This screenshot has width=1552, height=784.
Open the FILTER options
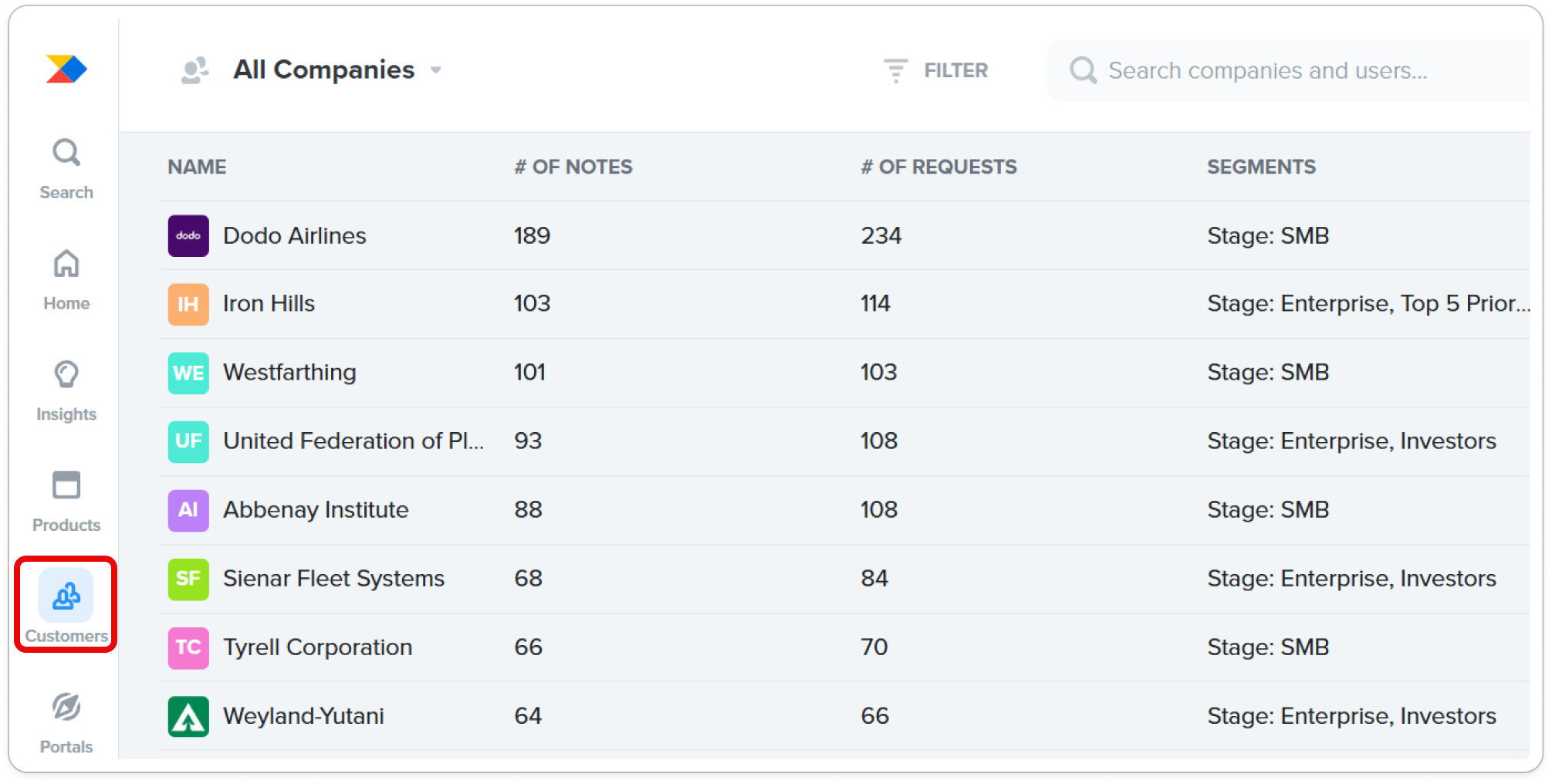(936, 70)
